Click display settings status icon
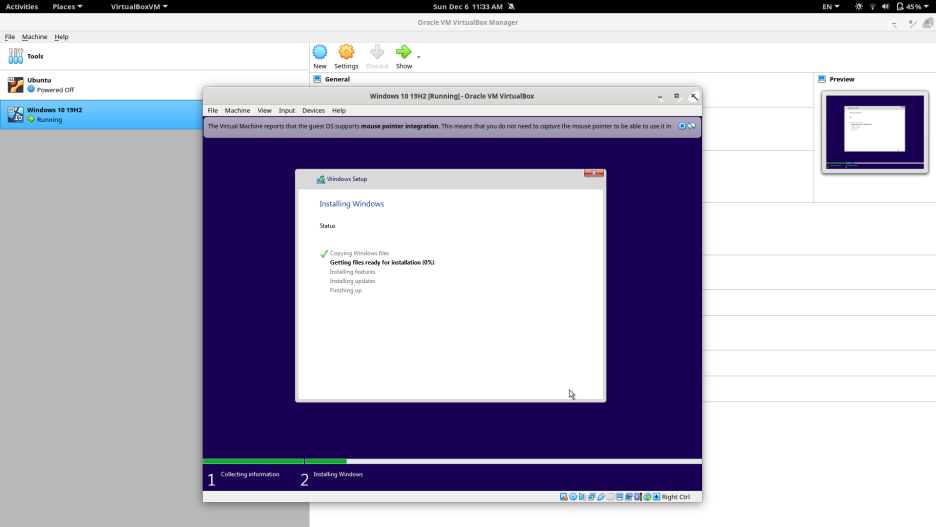This screenshot has height=527, width=936. 620,497
